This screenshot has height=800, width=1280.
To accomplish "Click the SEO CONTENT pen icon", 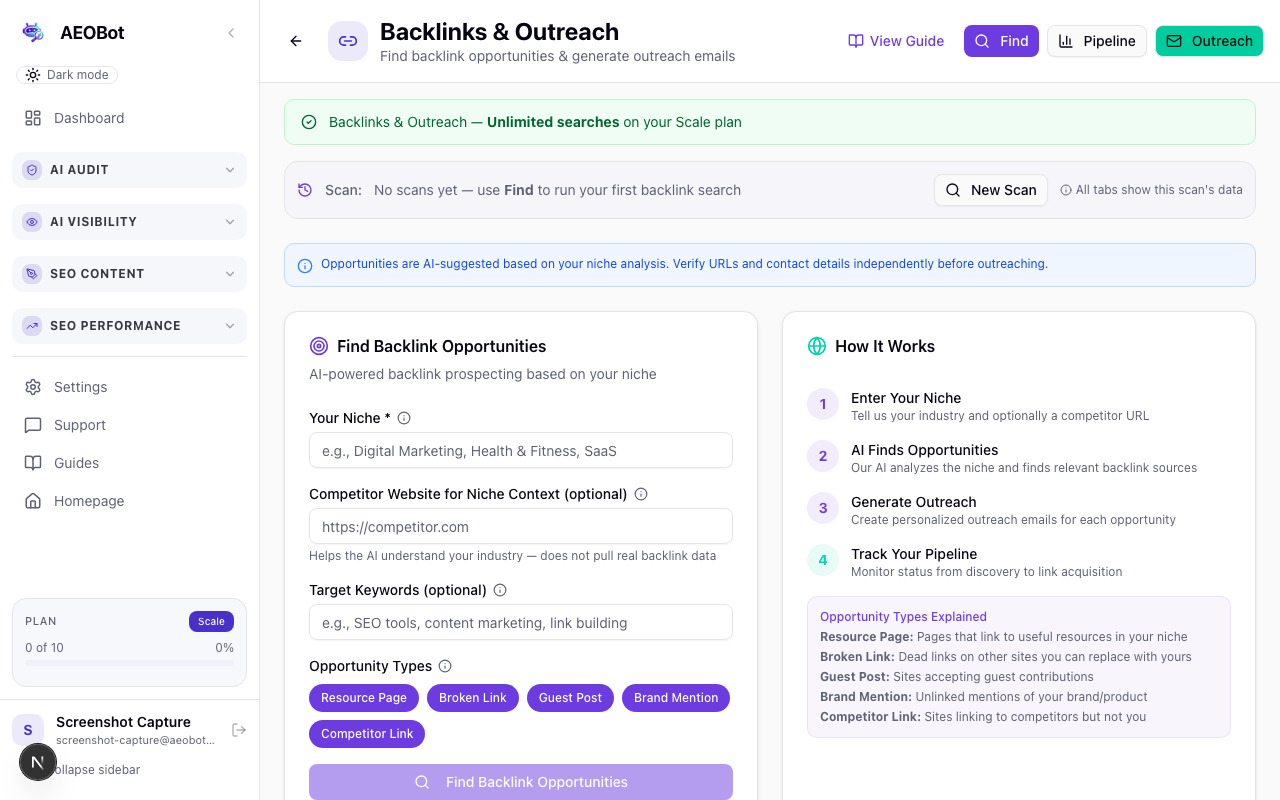I will pos(32,274).
